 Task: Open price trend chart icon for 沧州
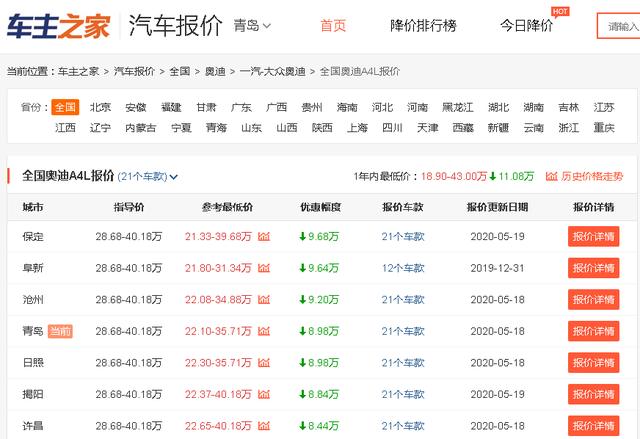click(264, 299)
